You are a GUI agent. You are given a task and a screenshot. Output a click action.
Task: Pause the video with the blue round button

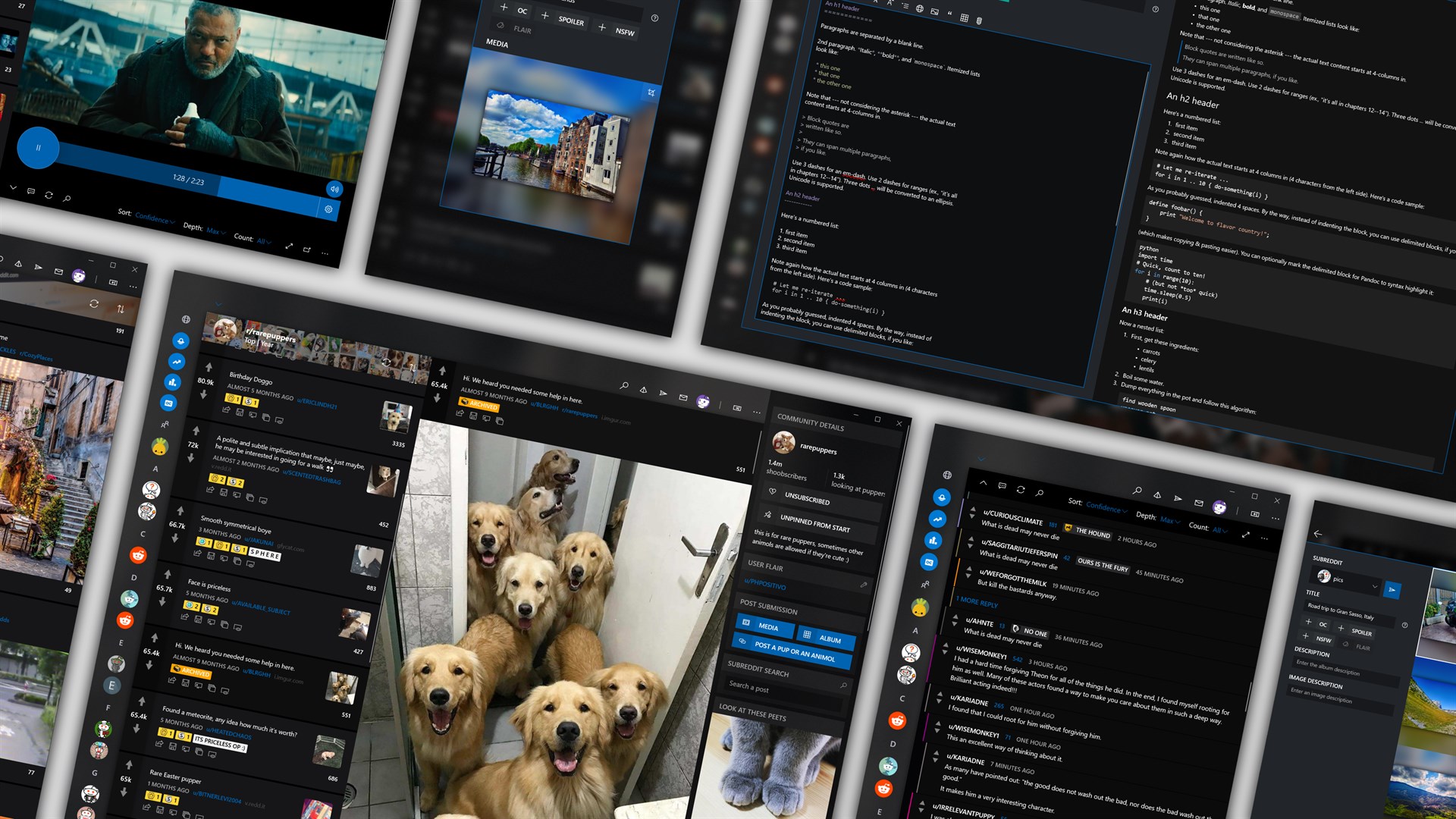38,147
